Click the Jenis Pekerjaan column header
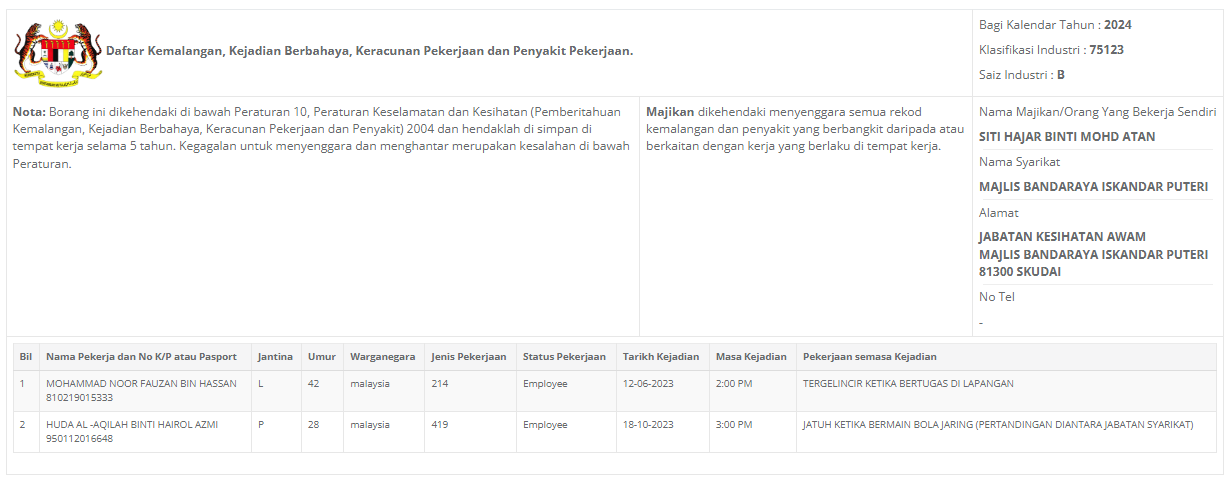The height and width of the screenshot is (479, 1232). click(469, 357)
